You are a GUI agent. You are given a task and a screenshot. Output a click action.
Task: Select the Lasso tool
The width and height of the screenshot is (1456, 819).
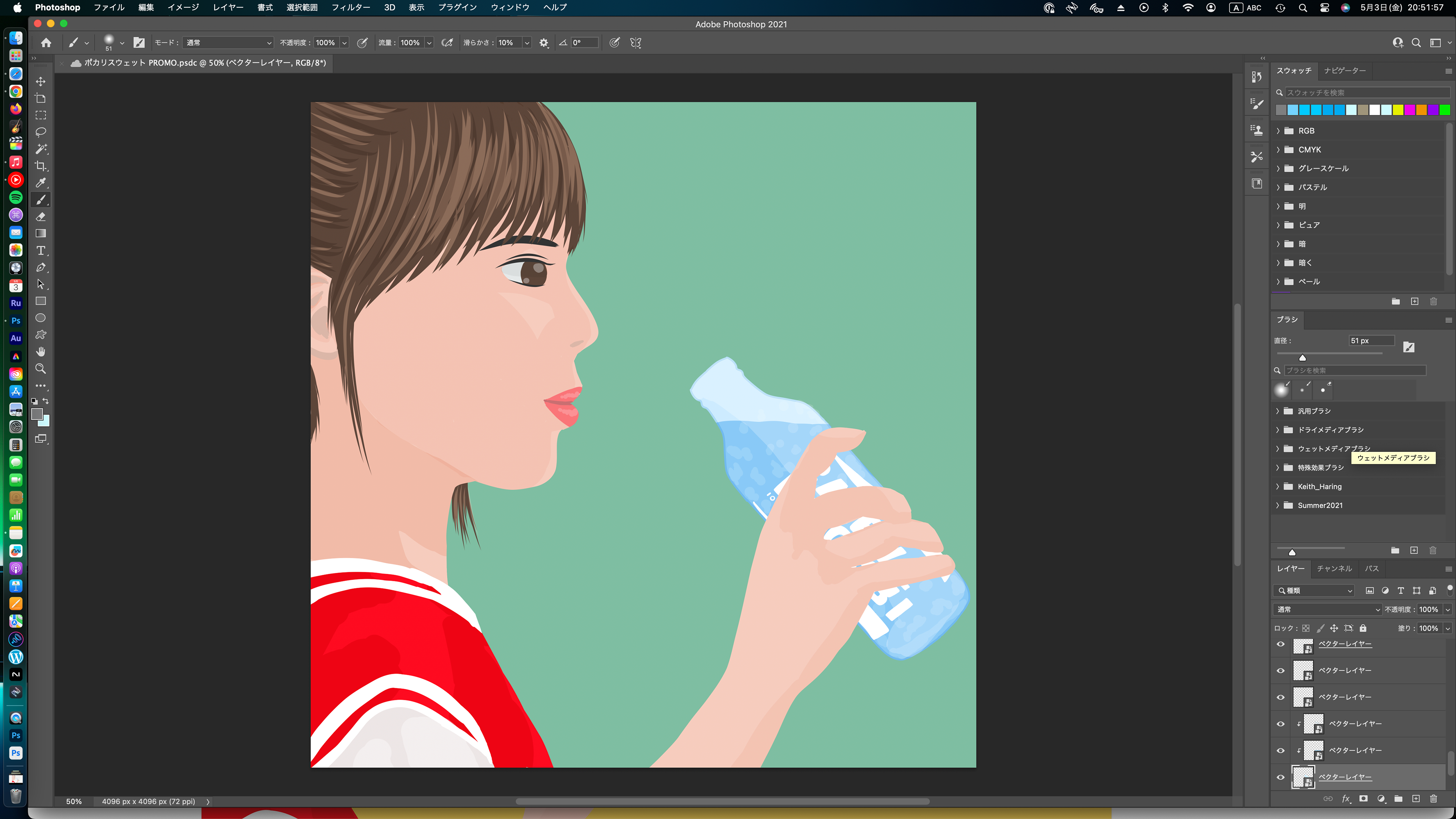coord(41,132)
